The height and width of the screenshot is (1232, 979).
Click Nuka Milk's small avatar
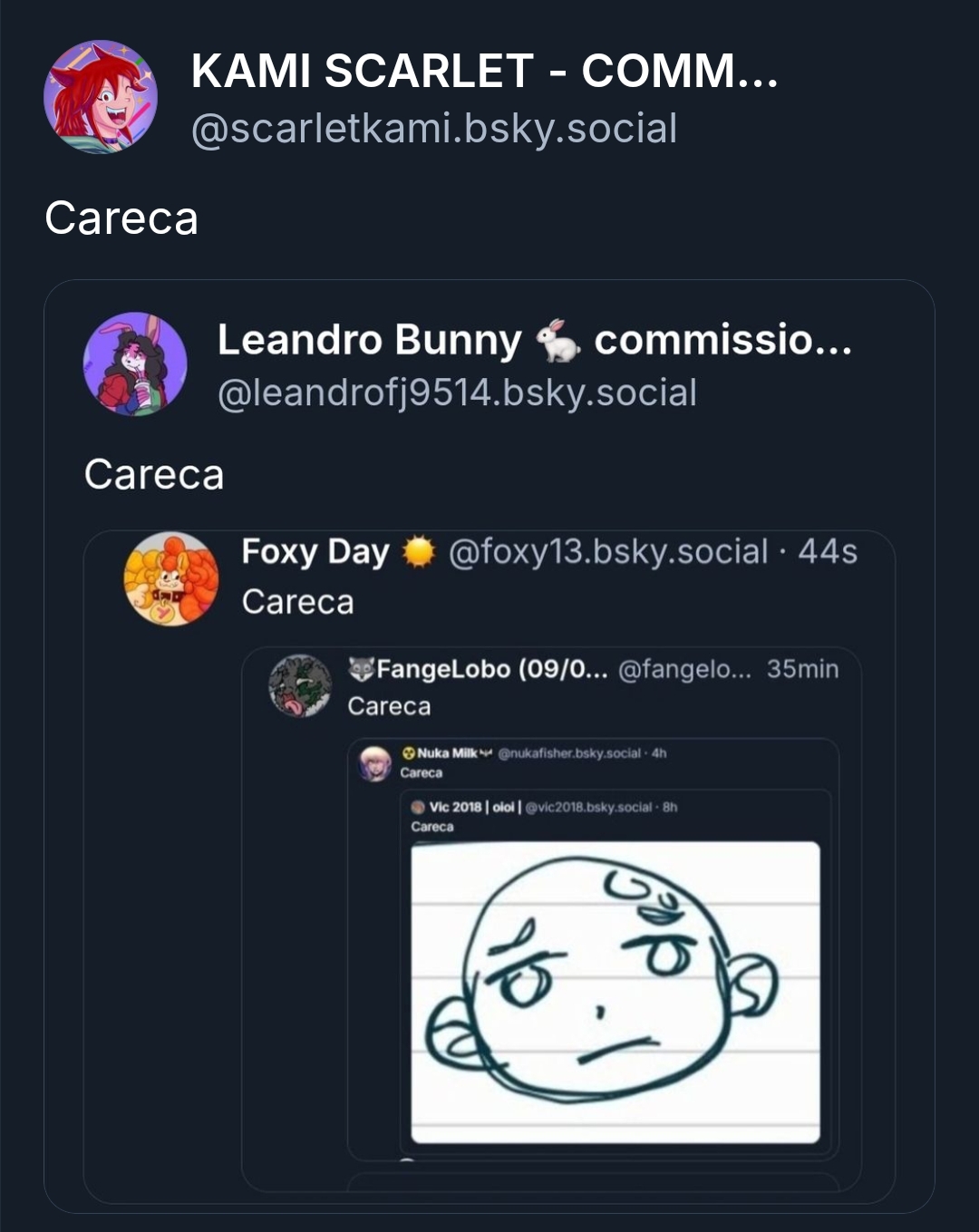(x=375, y=763)
